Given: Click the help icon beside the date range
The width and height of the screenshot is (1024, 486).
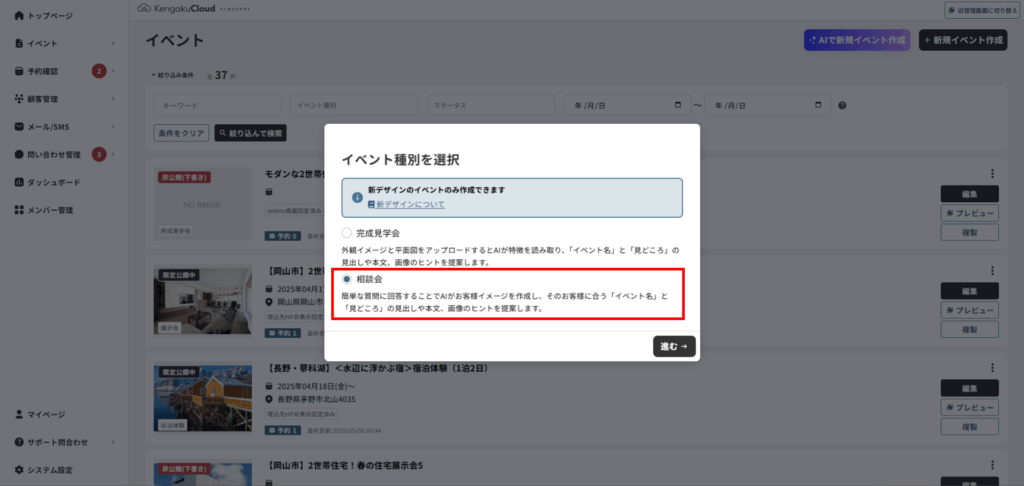Looking at the screenshot, I should 842,105.
